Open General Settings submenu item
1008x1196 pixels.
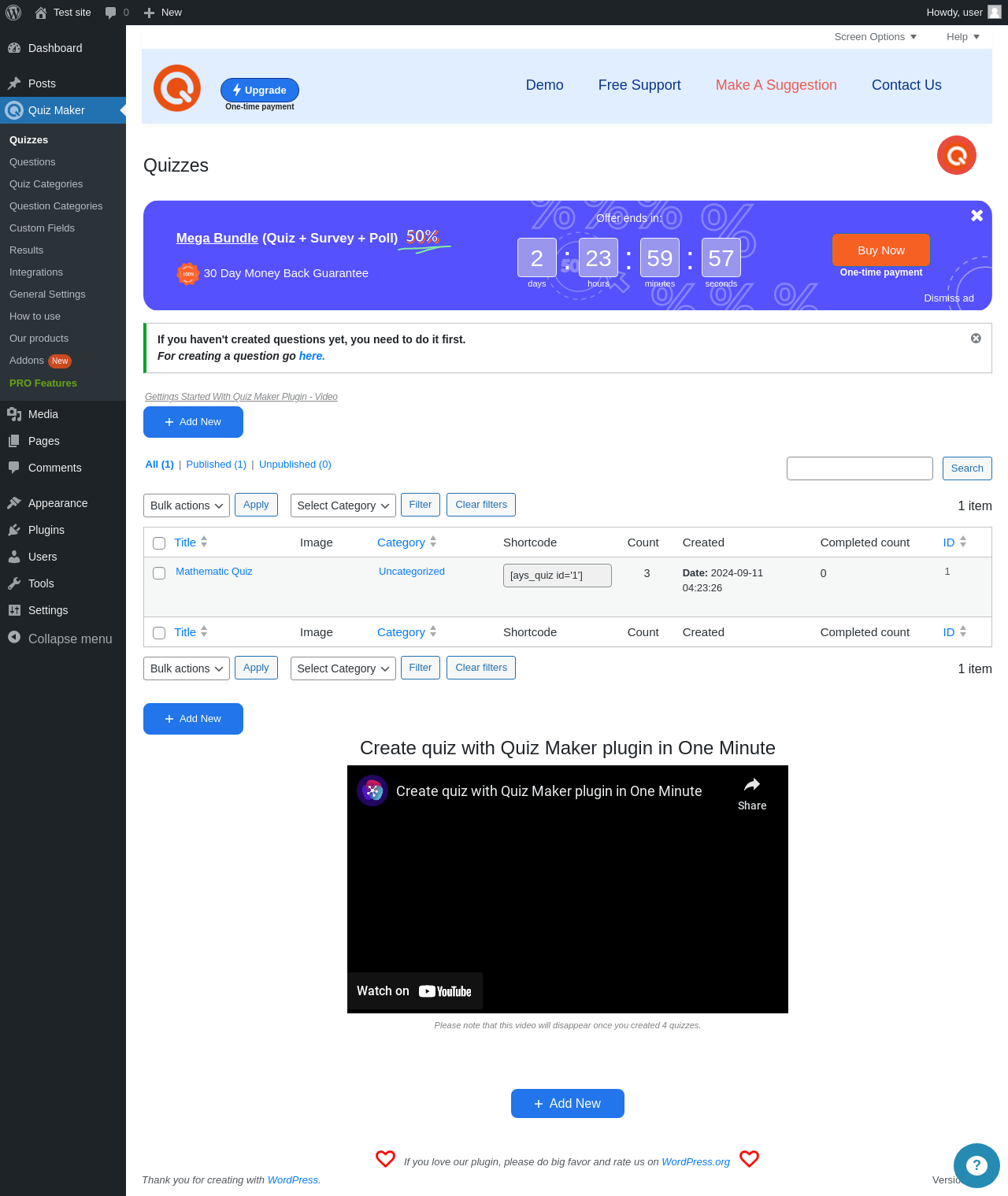(x=47, y=294)
